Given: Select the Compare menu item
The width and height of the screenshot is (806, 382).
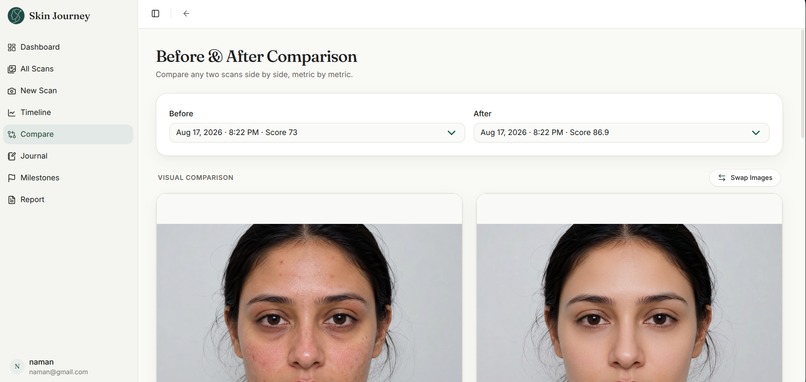Looking at the screenshot, I should tap(68, 134).
